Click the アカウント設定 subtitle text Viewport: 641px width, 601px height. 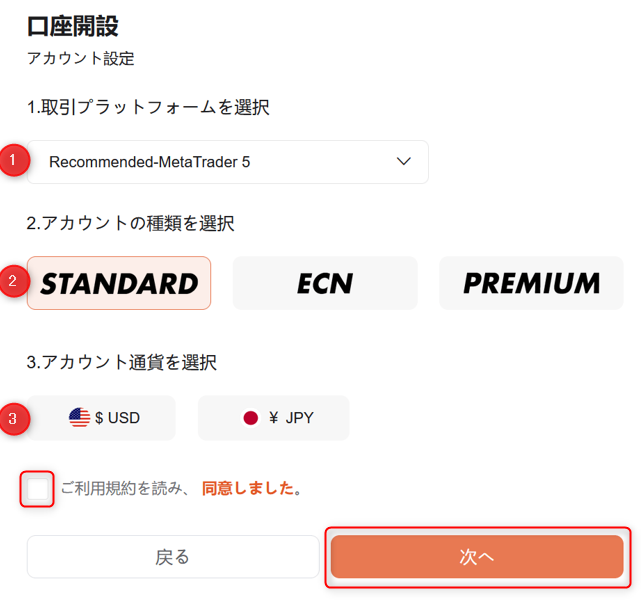[81, 58]
